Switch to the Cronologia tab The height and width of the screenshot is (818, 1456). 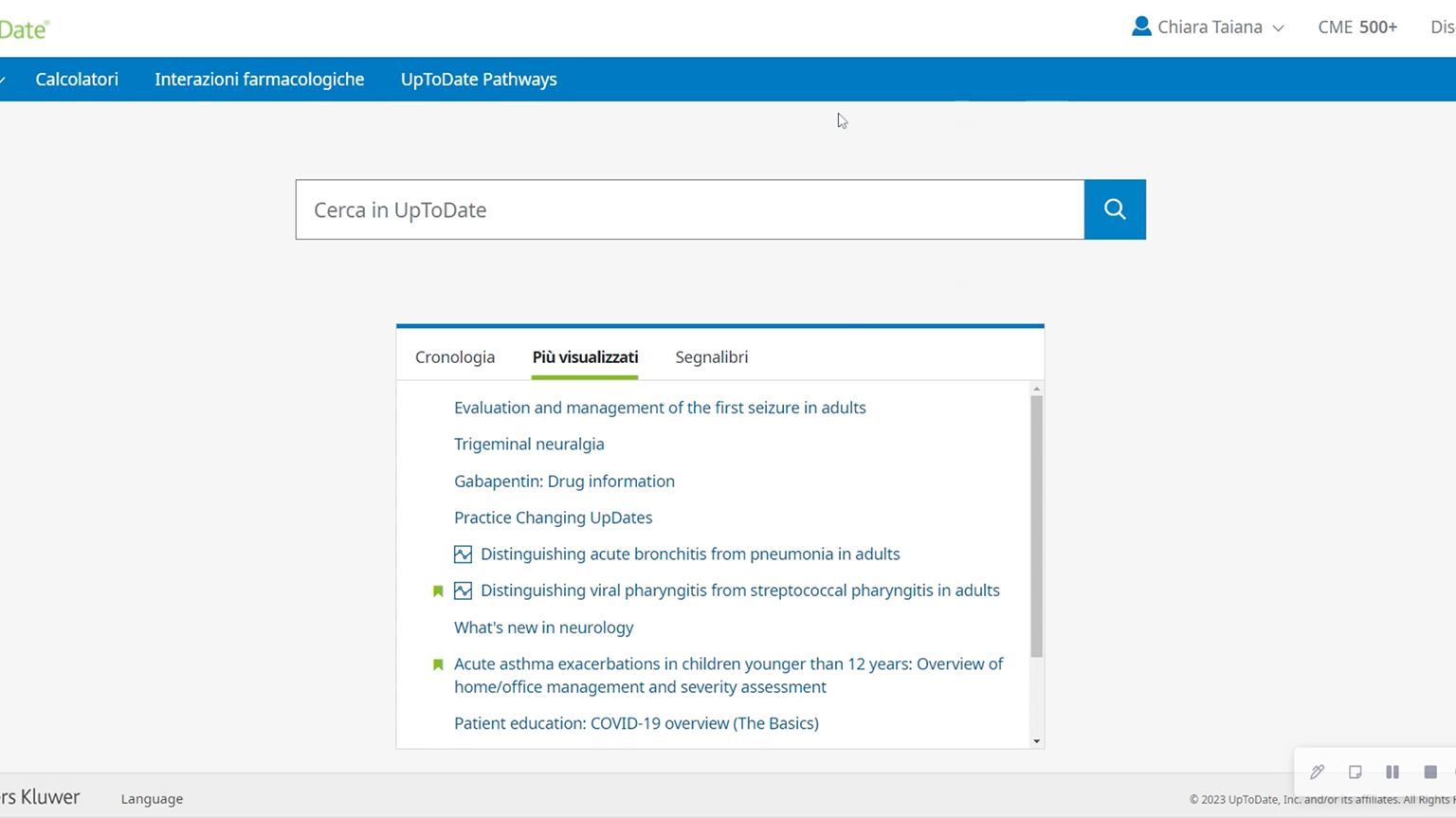[455, 357]
